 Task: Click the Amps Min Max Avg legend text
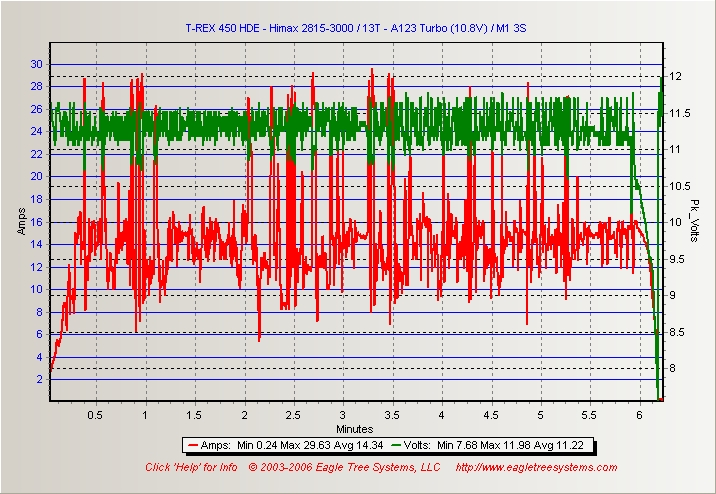292,445
